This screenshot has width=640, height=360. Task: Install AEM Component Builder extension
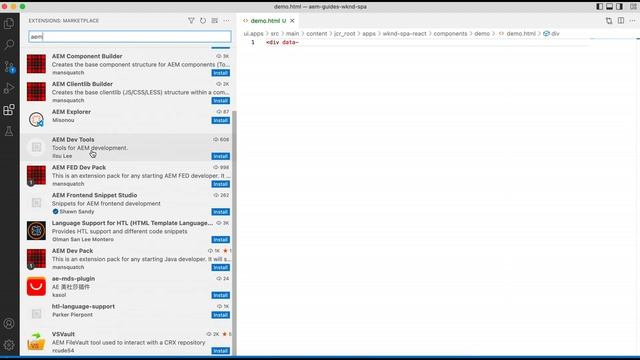[220, 73]
